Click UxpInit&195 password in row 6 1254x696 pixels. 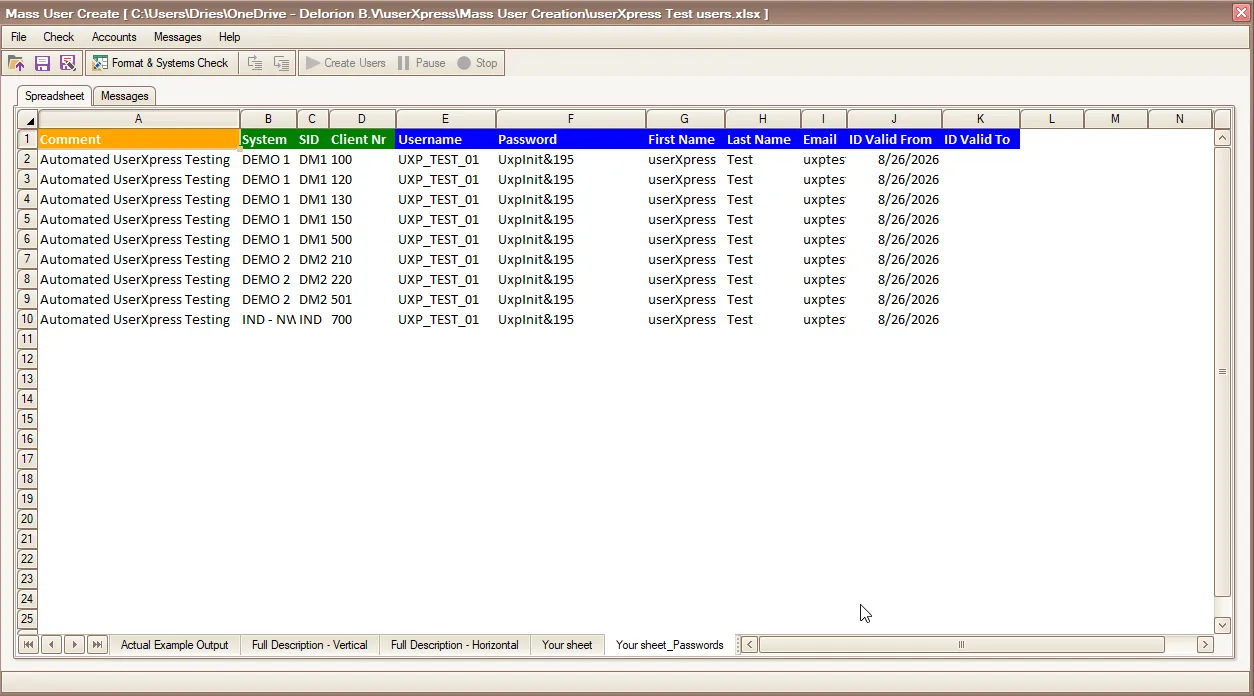point(571,239)
